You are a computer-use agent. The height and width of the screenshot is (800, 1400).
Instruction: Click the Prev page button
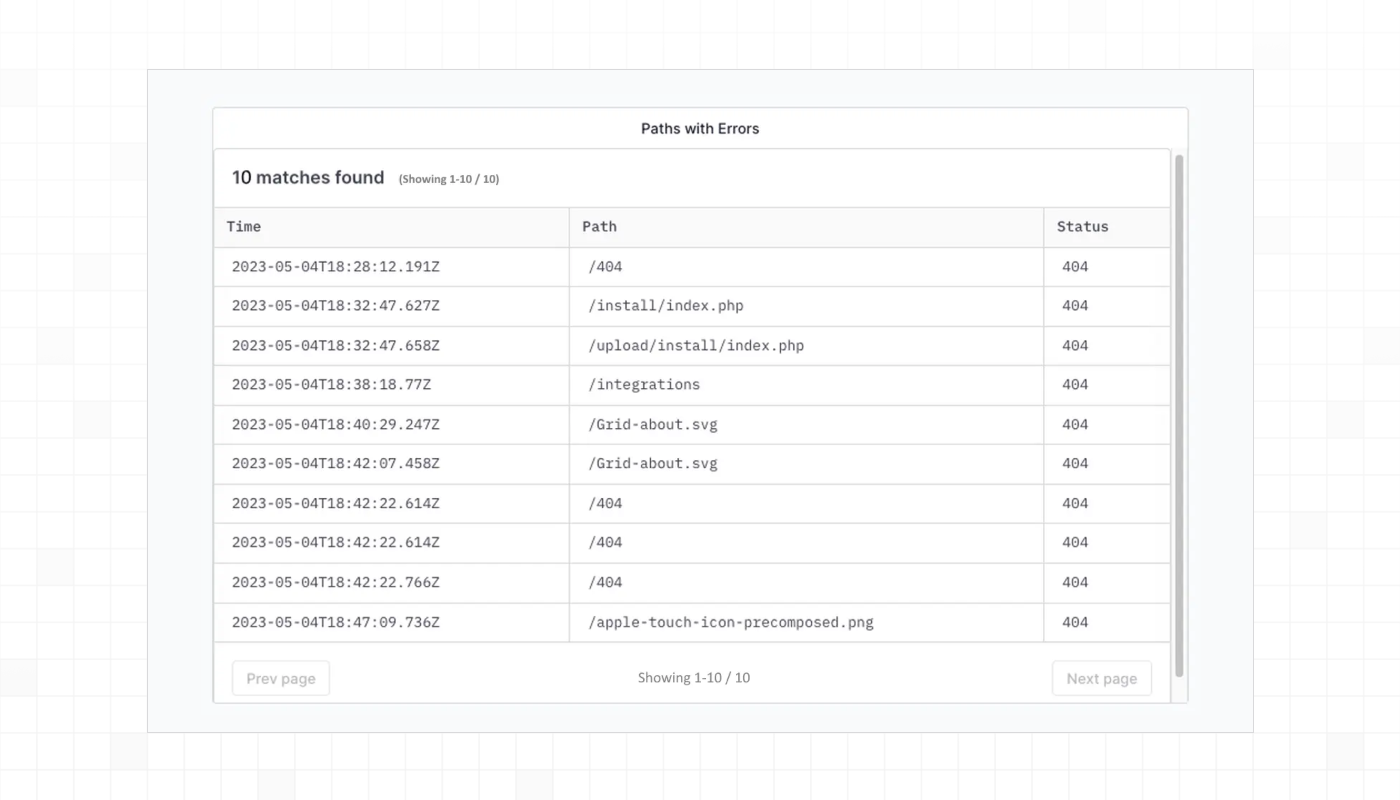click(280, 677)
